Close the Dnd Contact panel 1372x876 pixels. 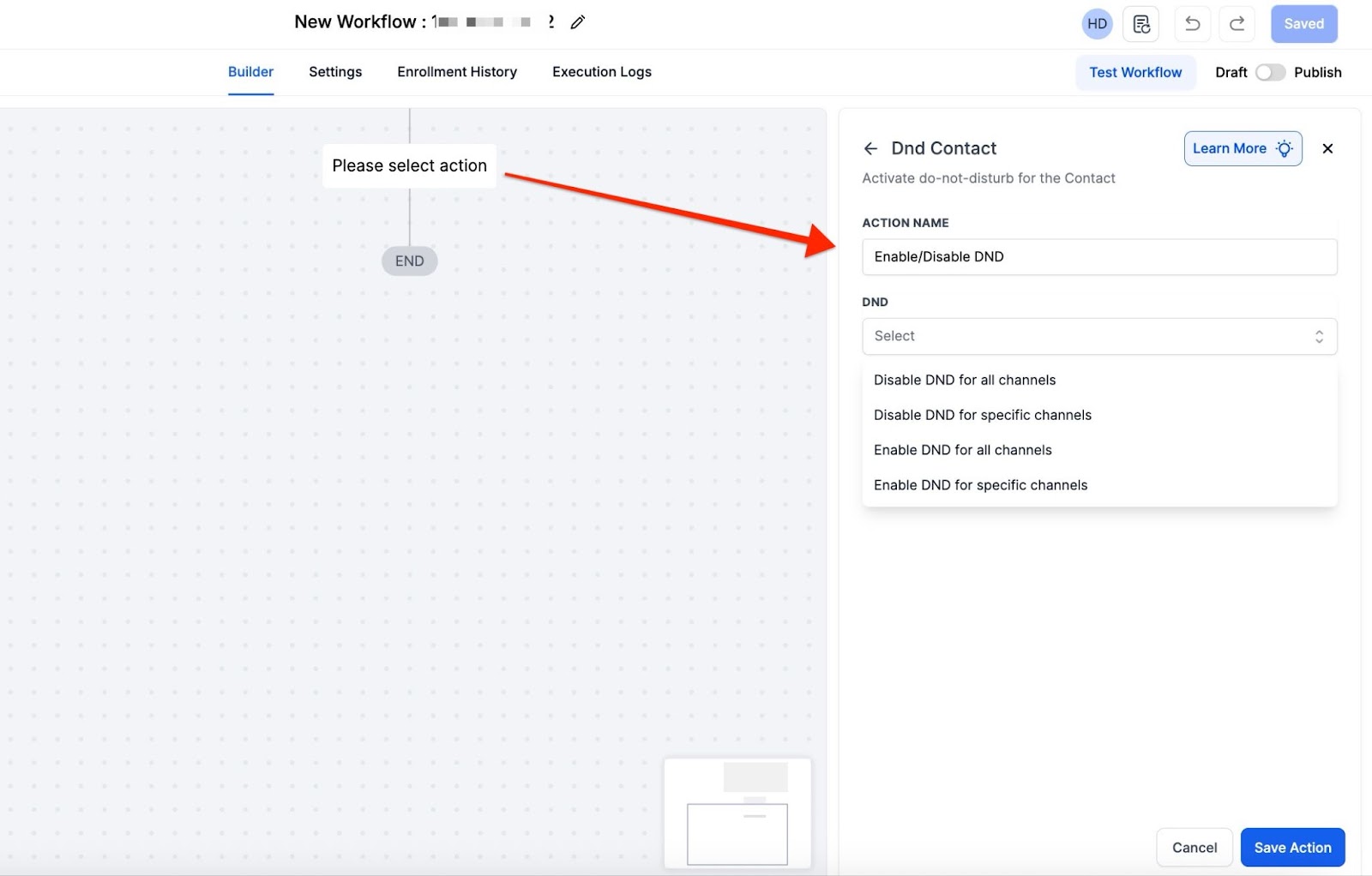1327,149
